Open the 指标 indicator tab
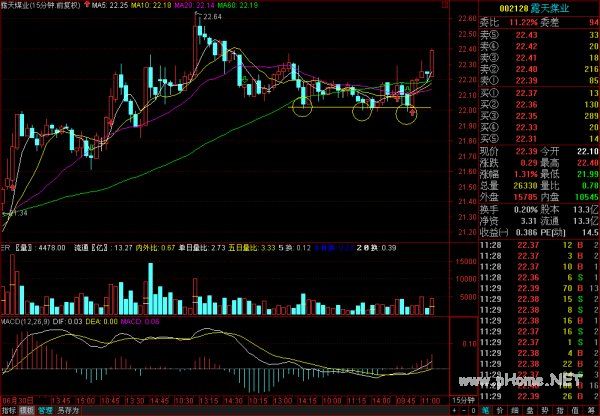This screenshot has width=600, height=416. point(8,411)
